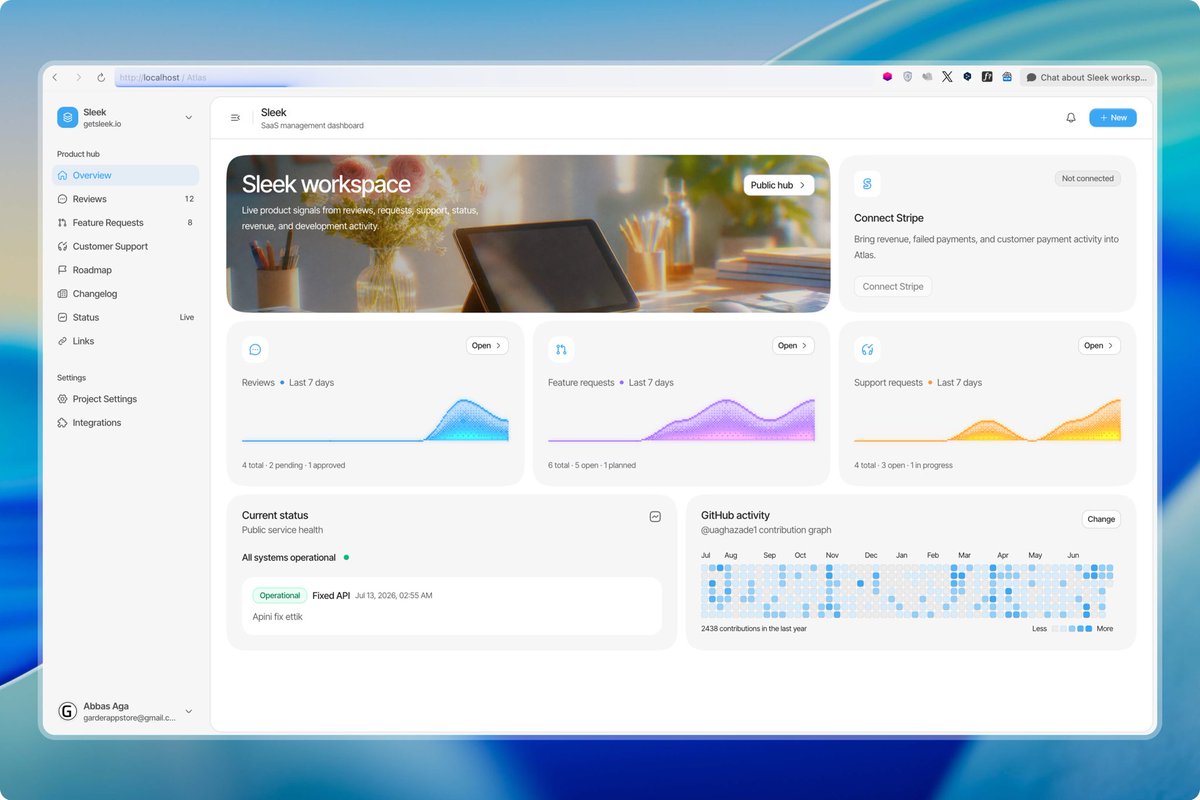The height and width of the screenshot is (800, 1200).
Task: Click the browser forward arrow
Action: click(78, 77)
